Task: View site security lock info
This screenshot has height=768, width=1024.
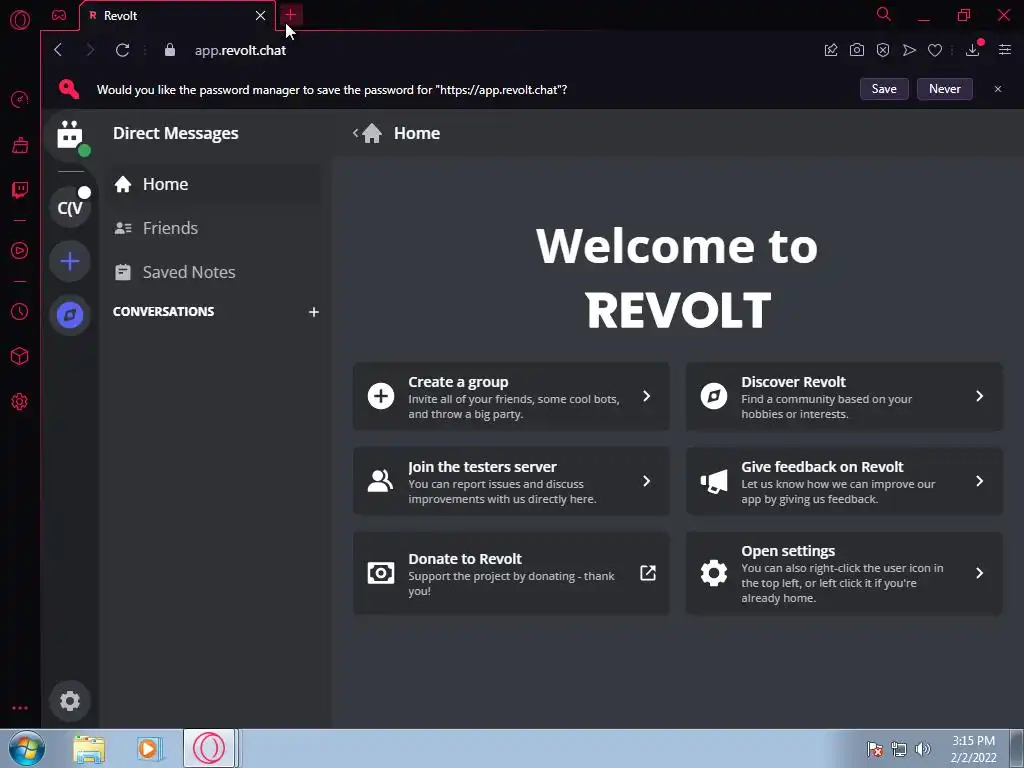Action: click(170, 50)
